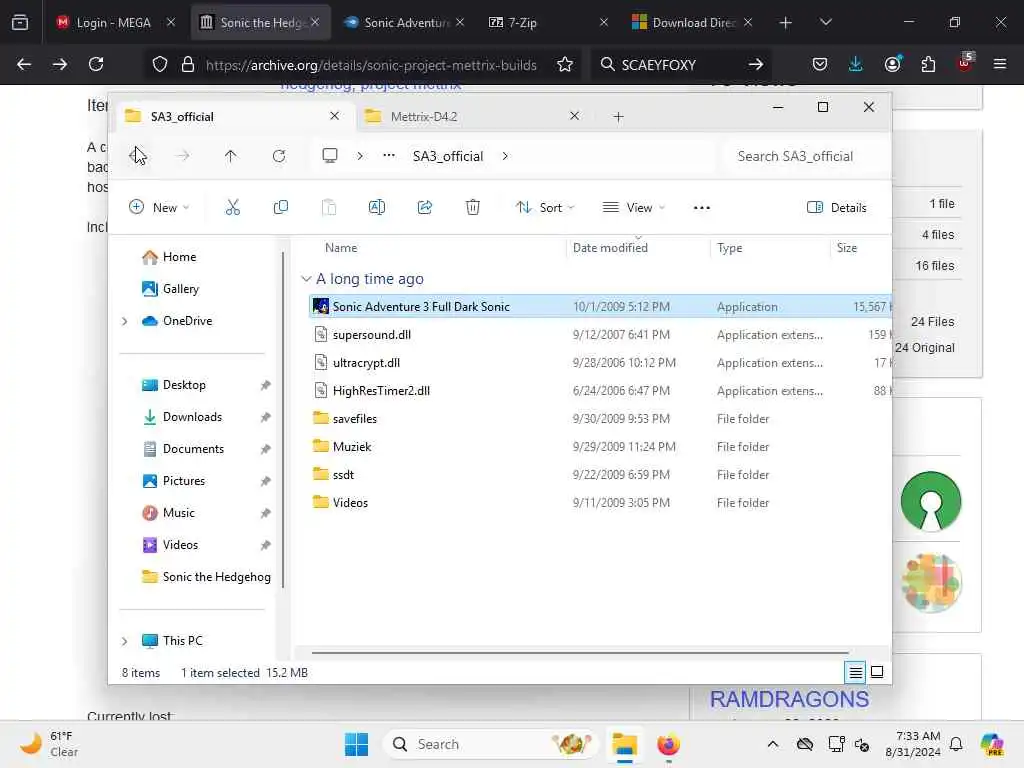
Task: Click Firefox view icon in tab bar
Action: click(20, 22)
